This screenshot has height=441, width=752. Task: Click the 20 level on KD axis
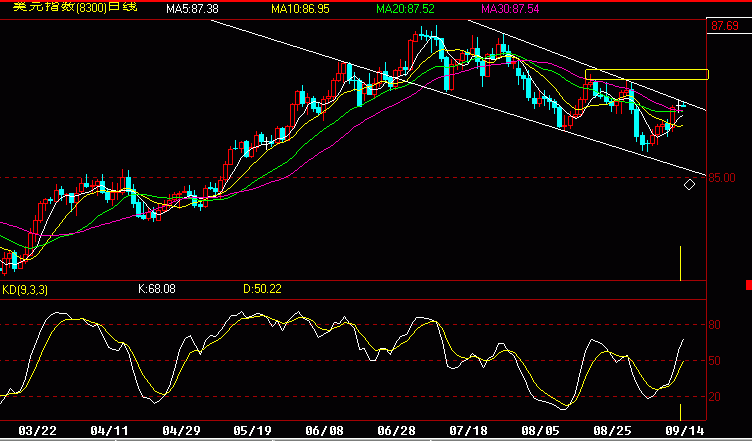[715, 396]
